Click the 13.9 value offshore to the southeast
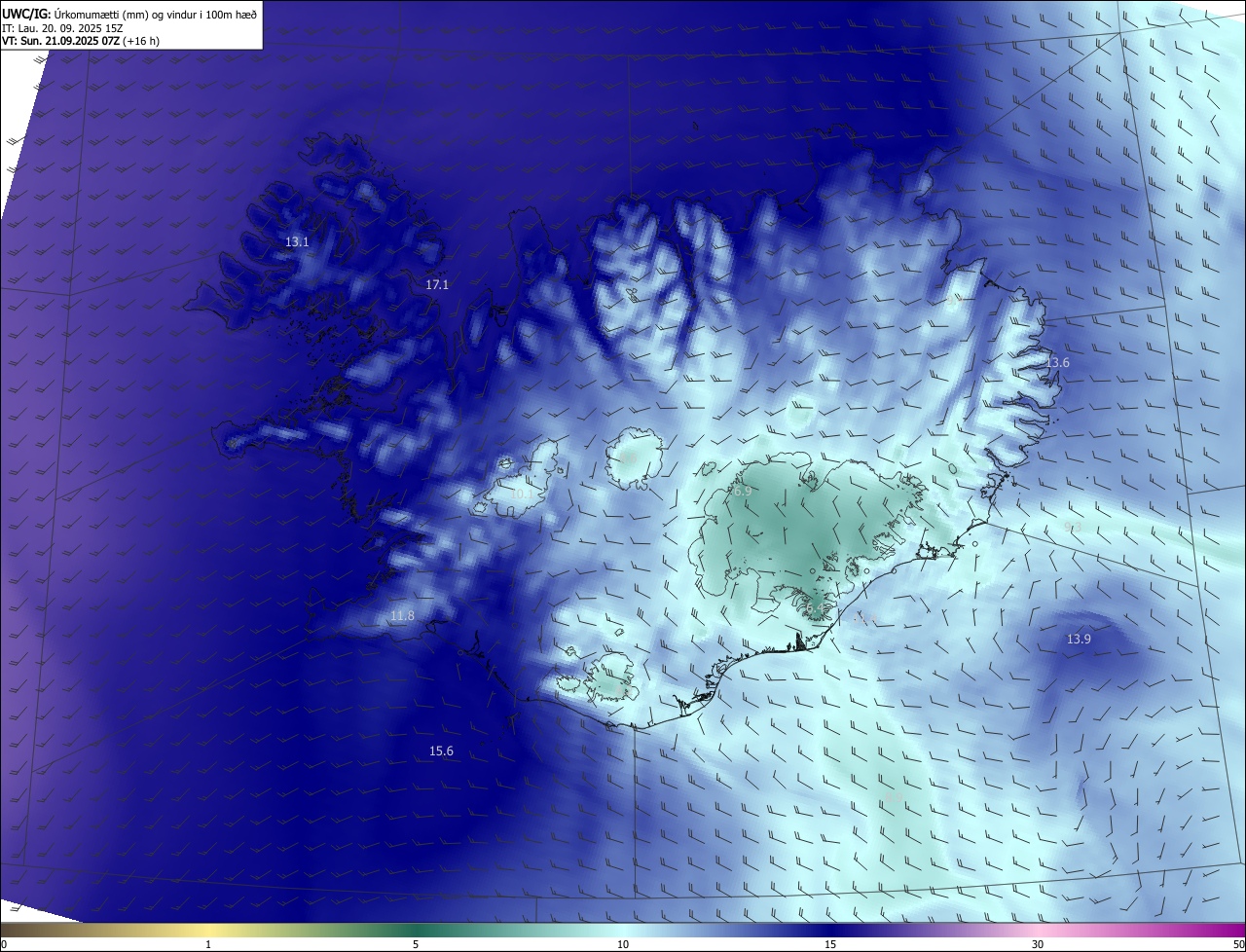Image resolution: width=1246 pixels, height=952 pixels. coord(1079,640)
